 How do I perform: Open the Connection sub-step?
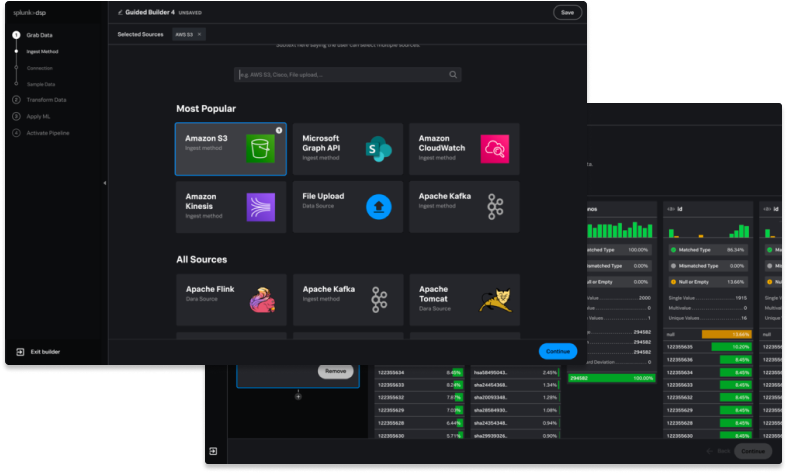click(40, 68)
